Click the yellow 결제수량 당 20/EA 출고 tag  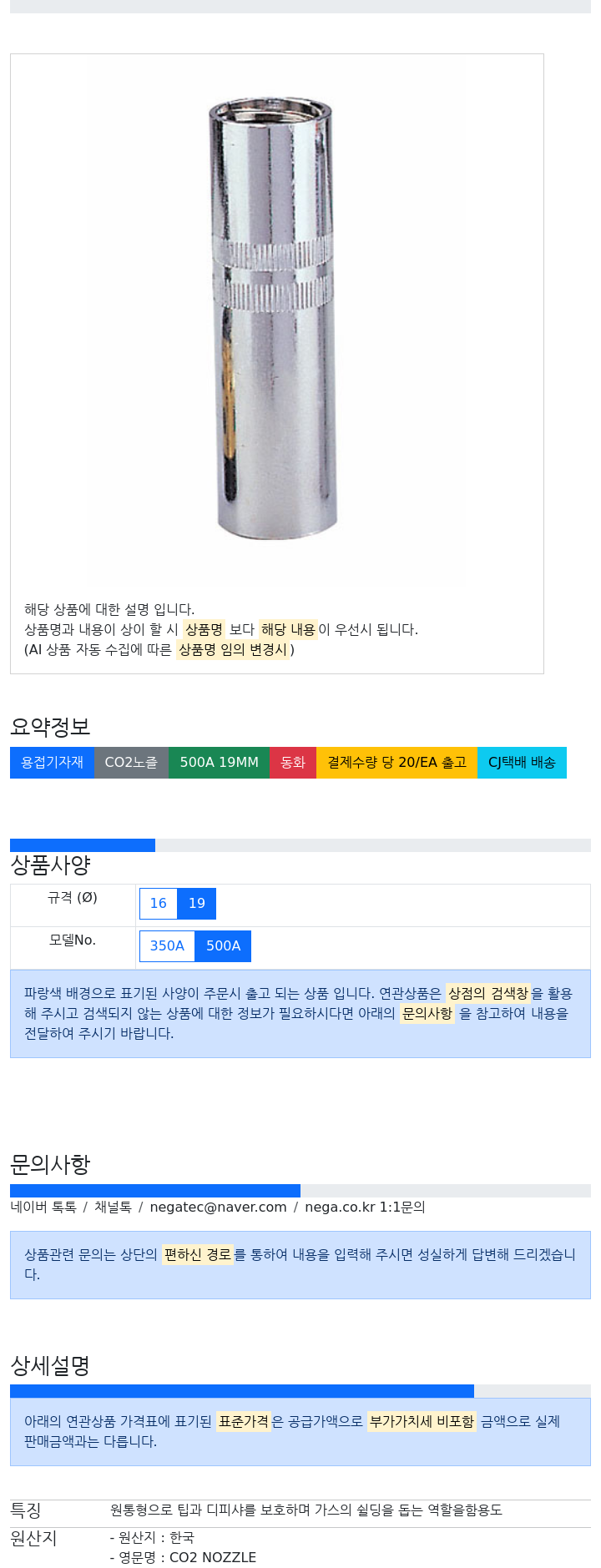[x=396, y=763]
